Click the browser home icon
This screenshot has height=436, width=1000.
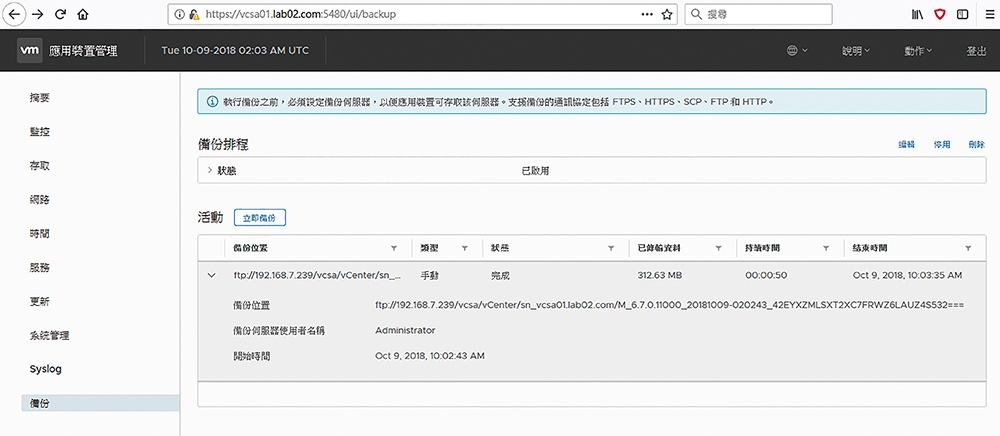point(82,14)
